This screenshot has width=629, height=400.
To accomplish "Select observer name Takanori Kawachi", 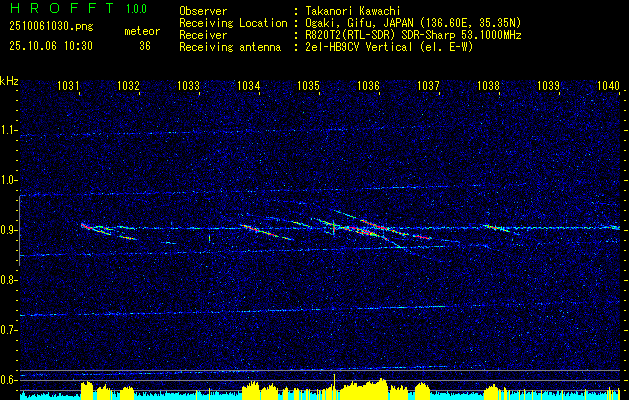I will (353, 11).
